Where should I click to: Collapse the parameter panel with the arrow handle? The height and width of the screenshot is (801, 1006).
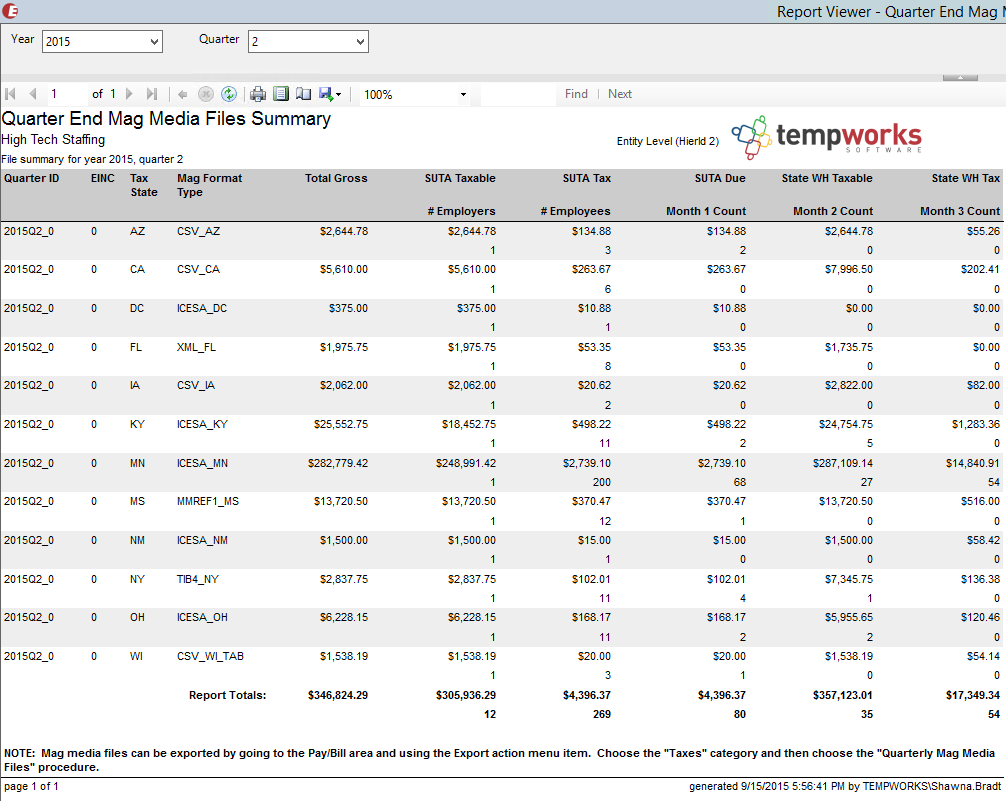(x=960, y=77)
